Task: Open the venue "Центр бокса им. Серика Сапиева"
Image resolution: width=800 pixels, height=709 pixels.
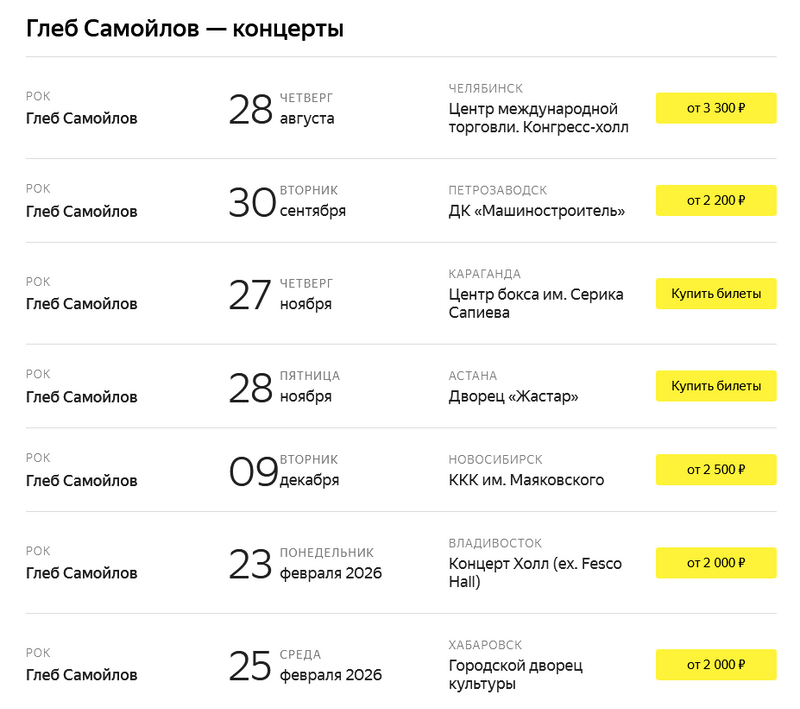Action: pyautogui.click(x=536, y=303)
